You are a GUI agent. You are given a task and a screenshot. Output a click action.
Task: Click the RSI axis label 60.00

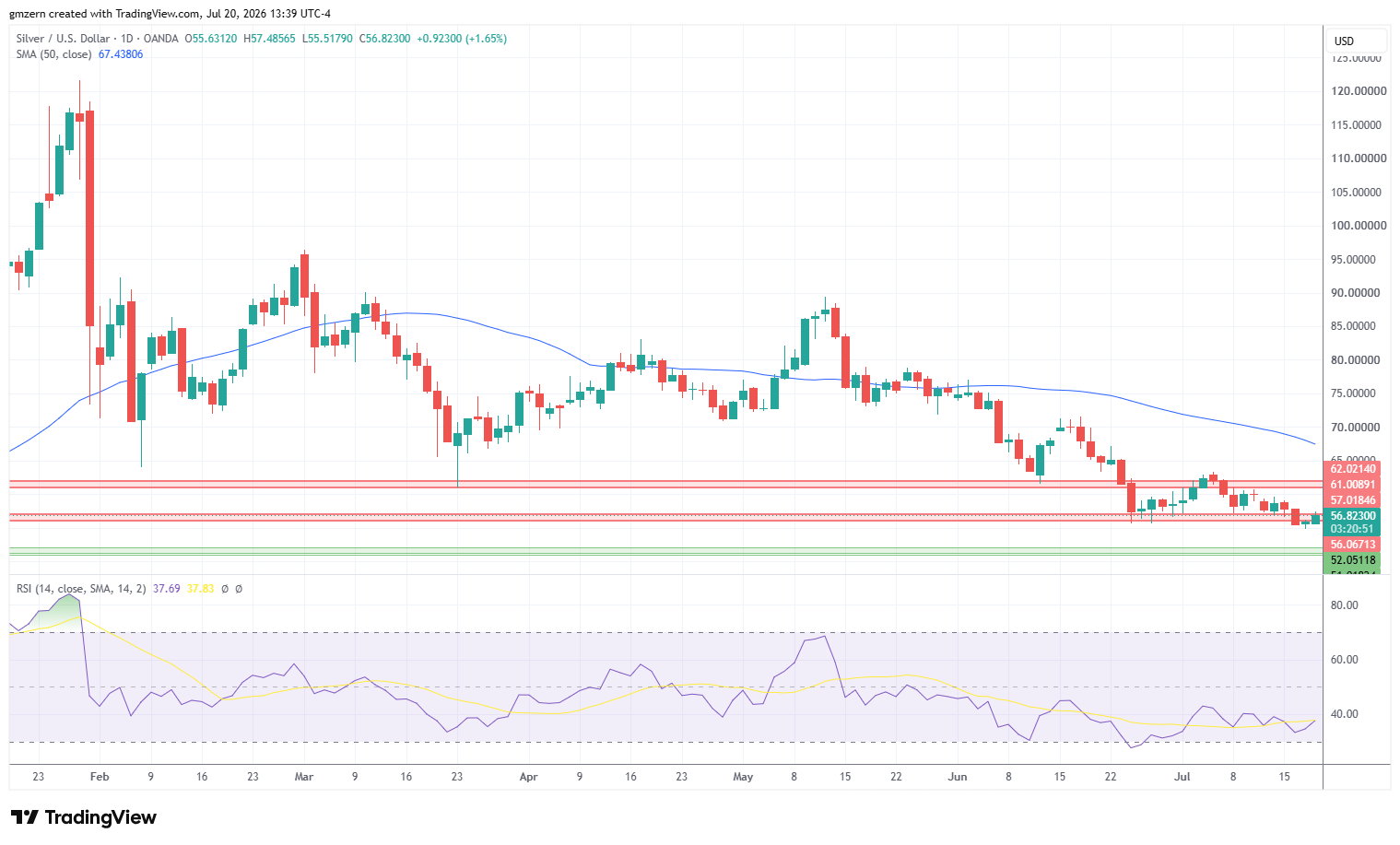pos(1345,660)
